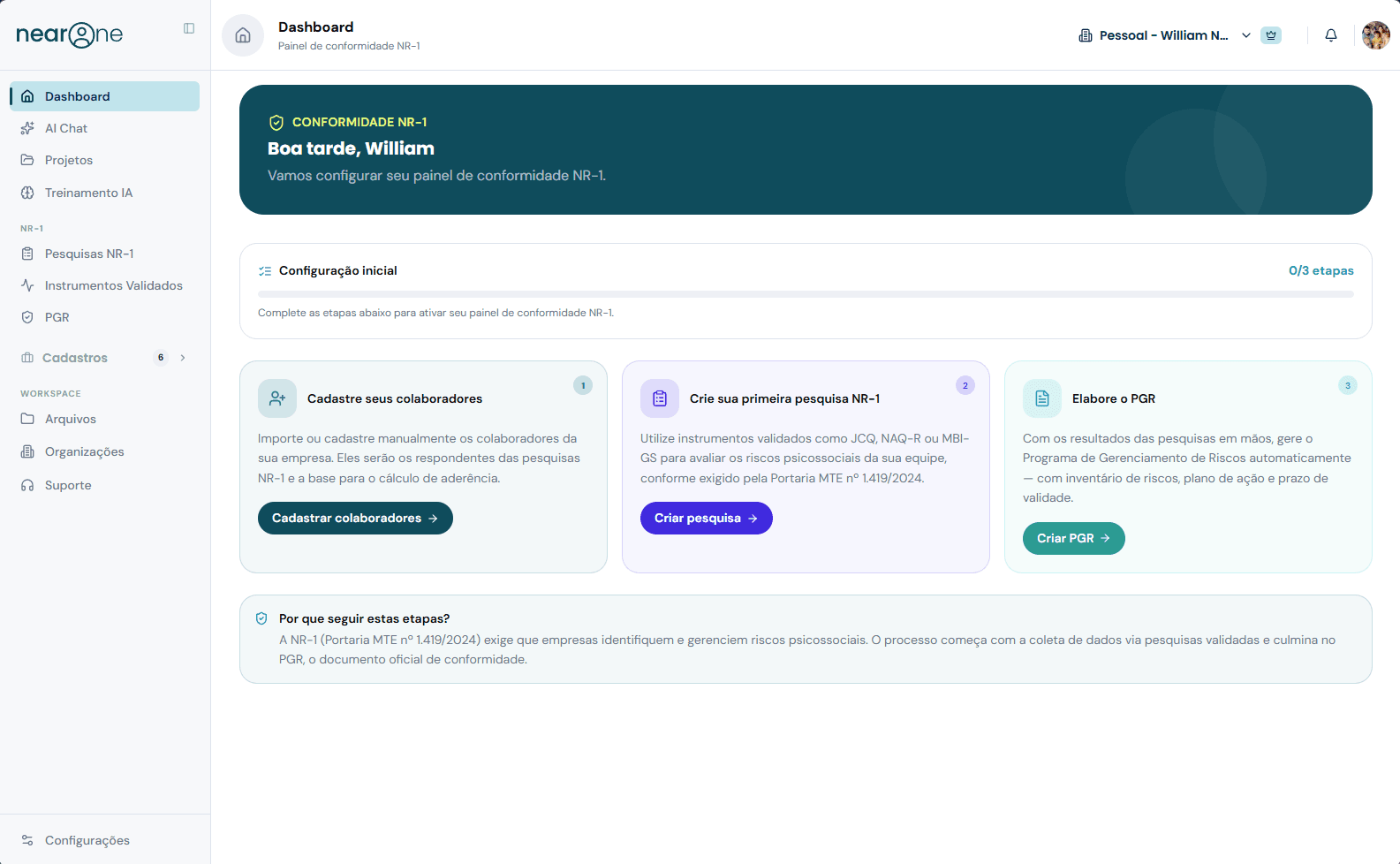Click the Instrumentos Validados pulse icon
Screen dimensions: 1400x864
[x=27, y=285]
